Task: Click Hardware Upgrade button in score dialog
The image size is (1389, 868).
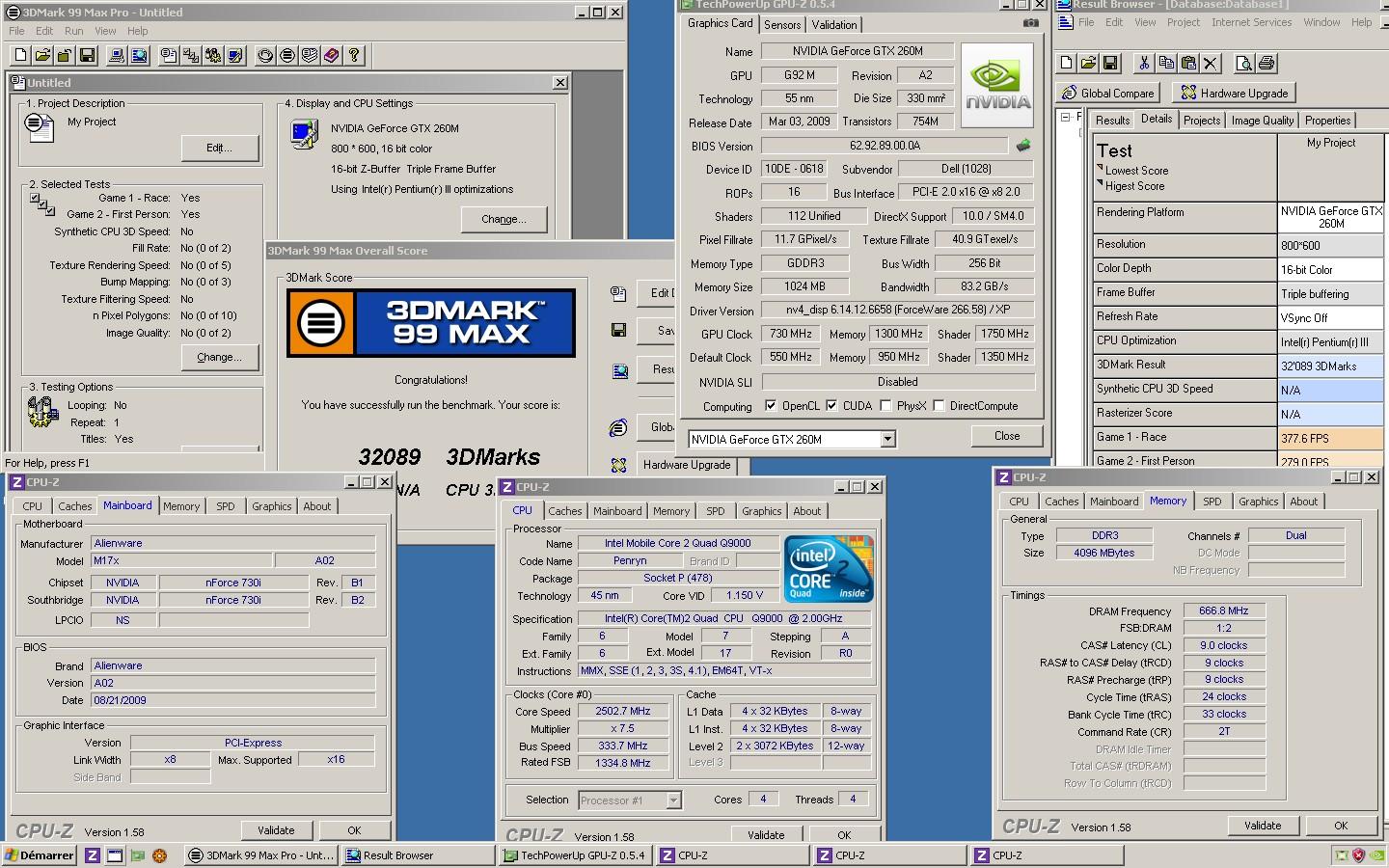Action: [687, 465]
